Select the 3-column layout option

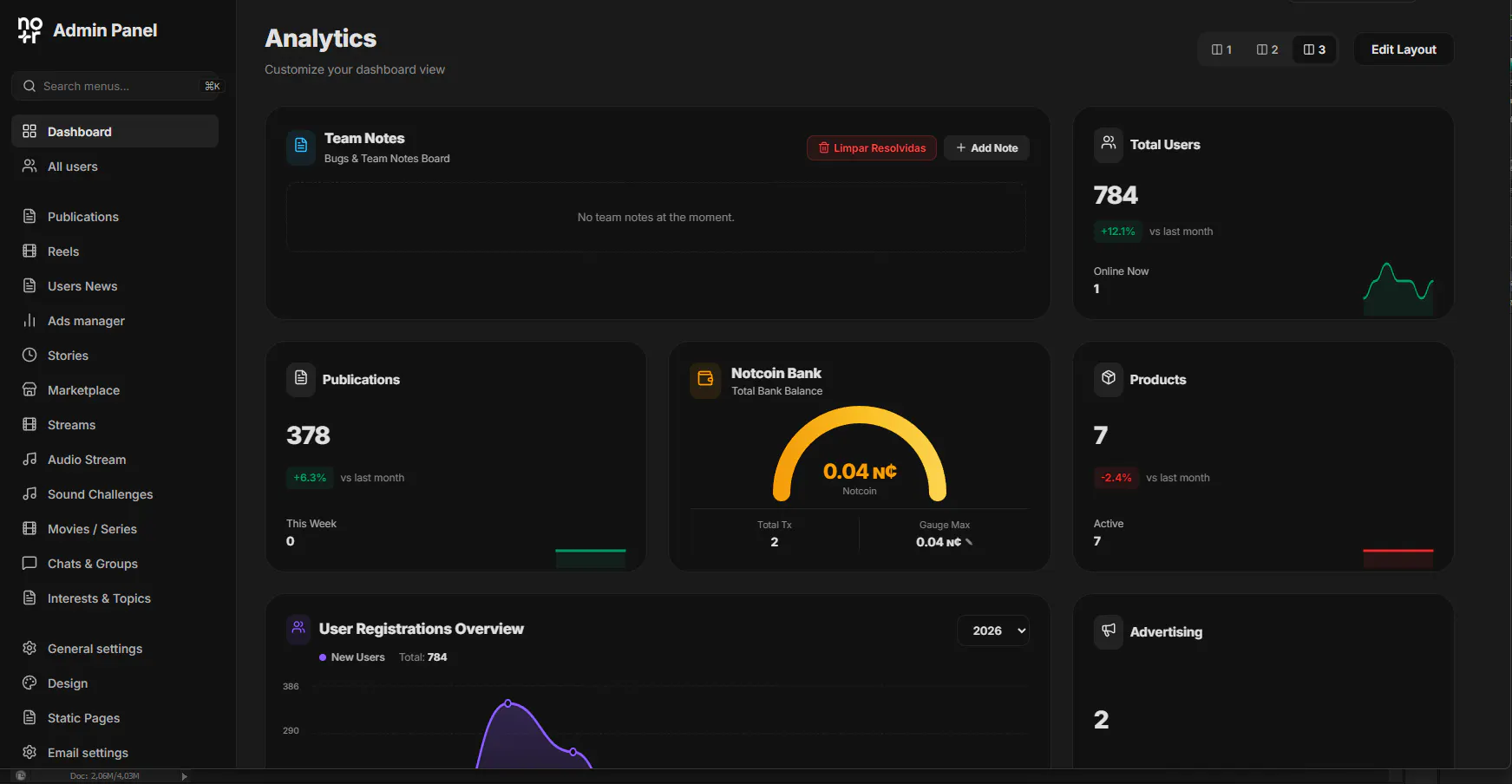(x=1314, y=49)
